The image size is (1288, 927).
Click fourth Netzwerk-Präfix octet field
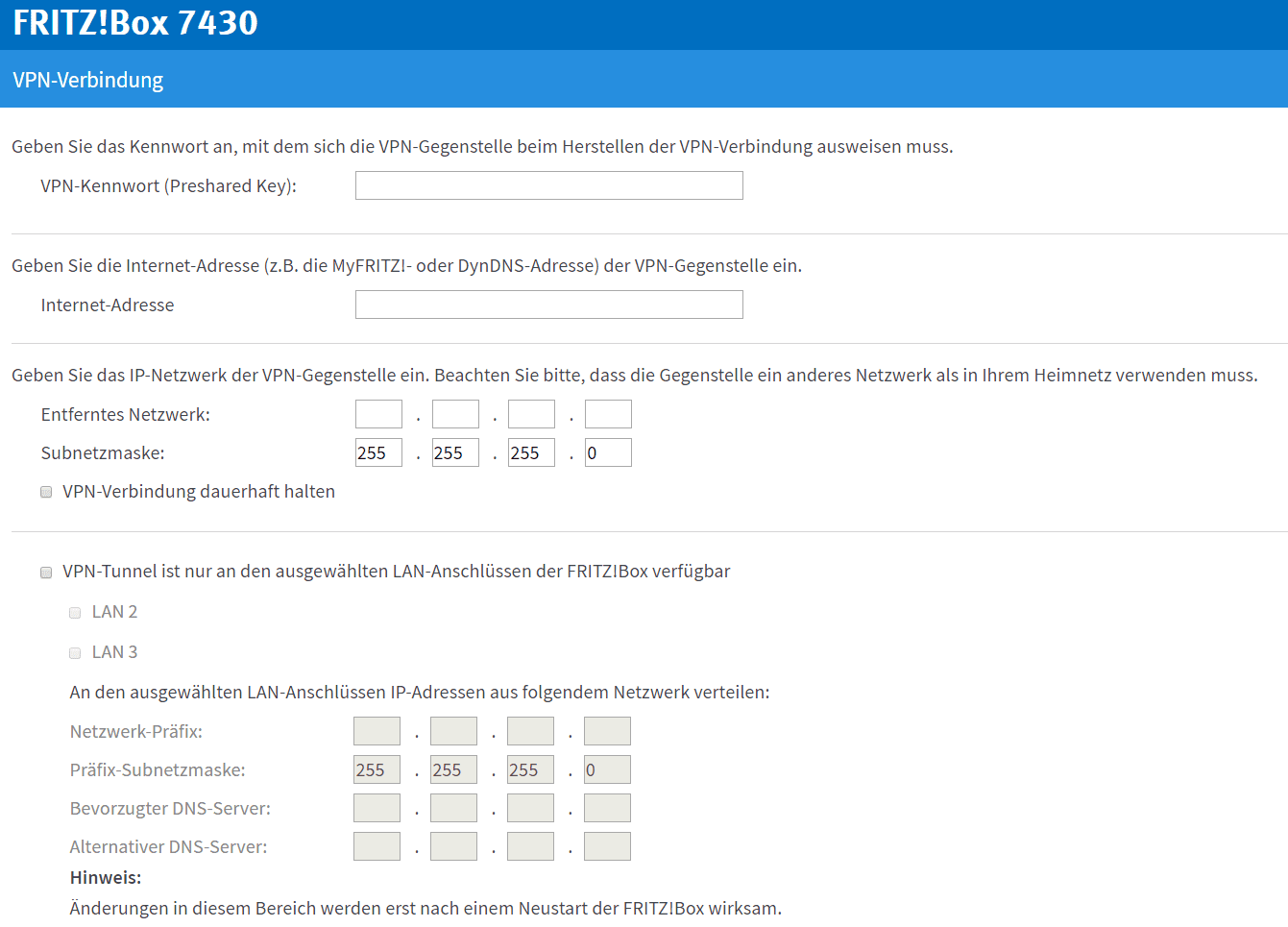click(x=607, y=731)
